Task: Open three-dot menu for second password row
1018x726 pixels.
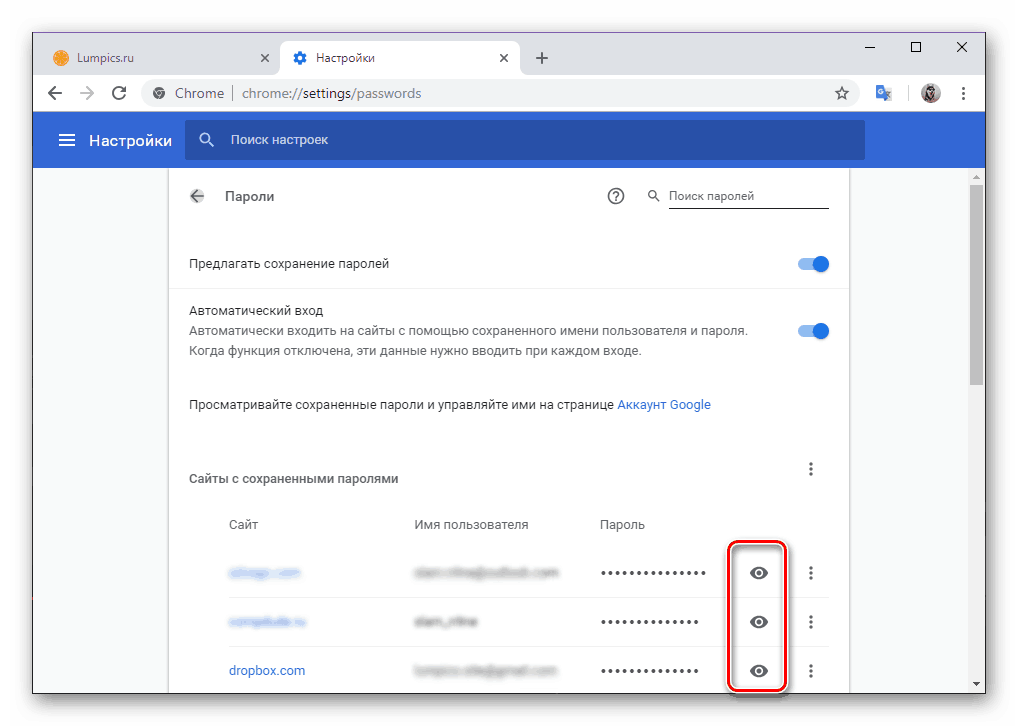Action: click(811, 622)
